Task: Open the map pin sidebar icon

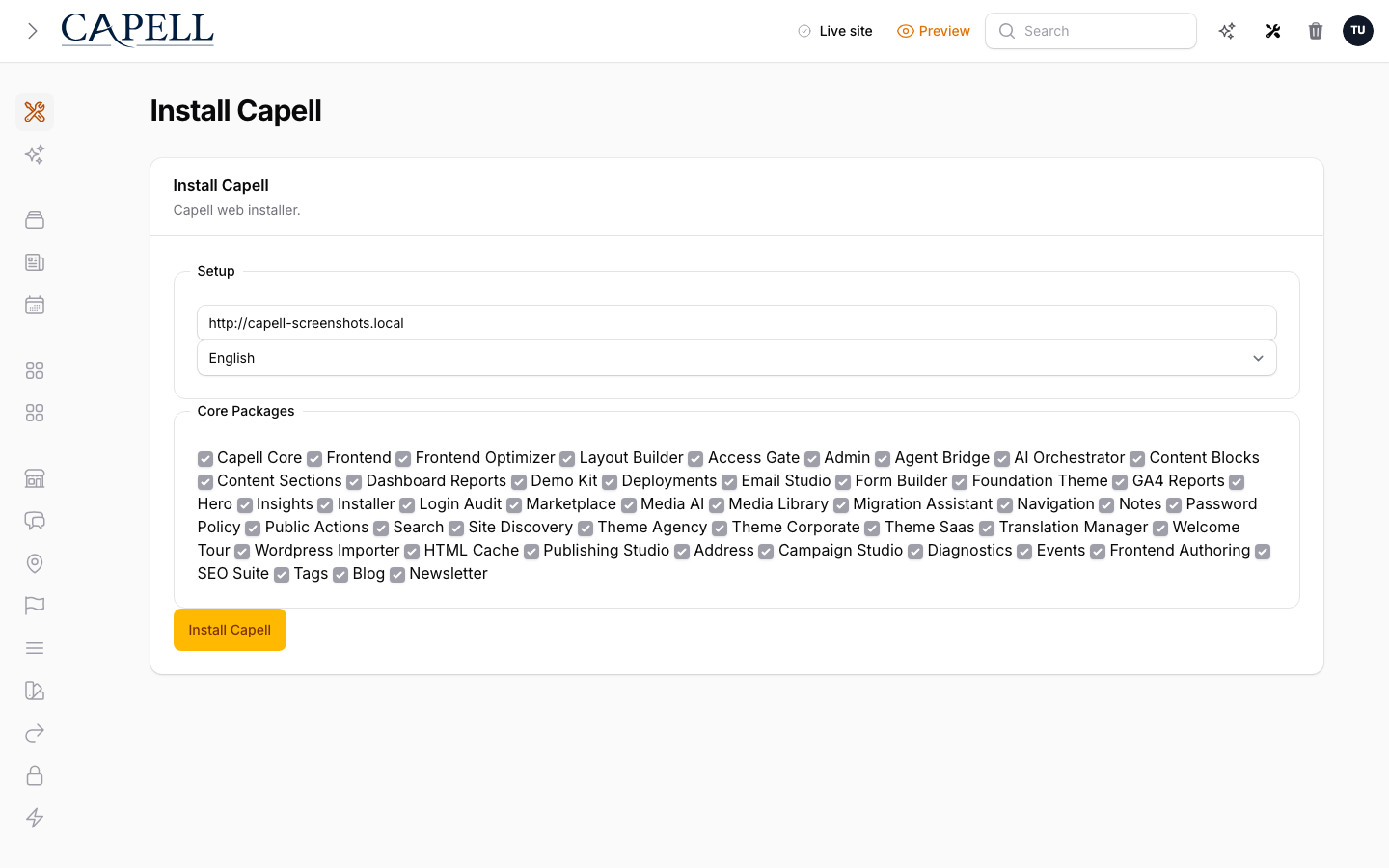Action: coord(35,563)
